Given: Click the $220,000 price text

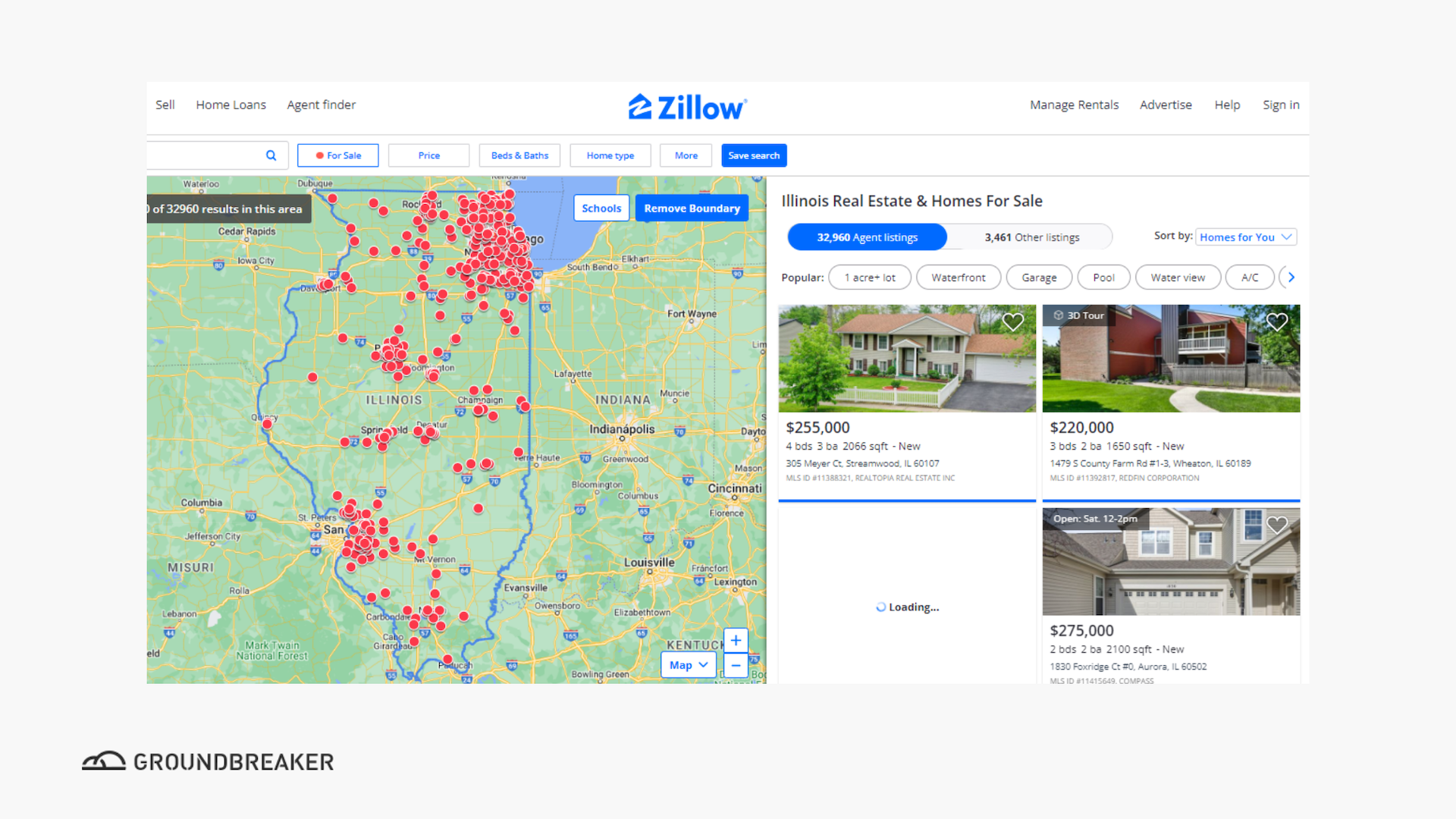Looking at the screenshot, I should (x=1081, y=428).
